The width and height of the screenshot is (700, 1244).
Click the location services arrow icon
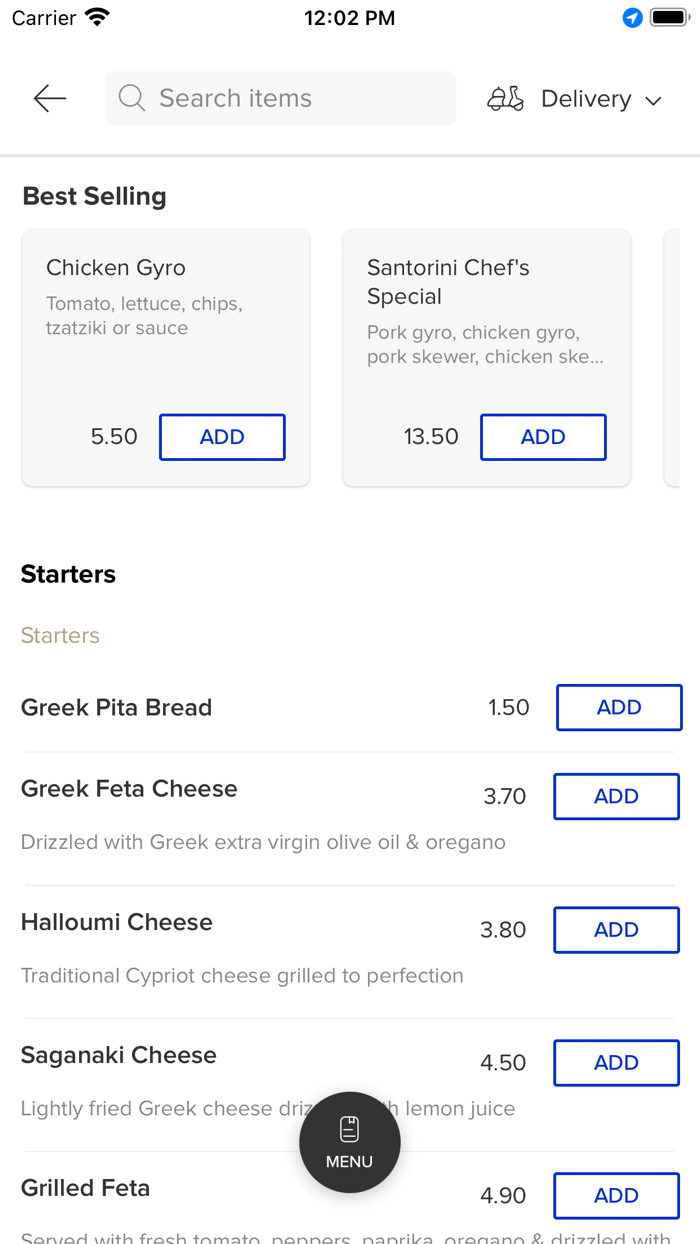tap(631, 17)
